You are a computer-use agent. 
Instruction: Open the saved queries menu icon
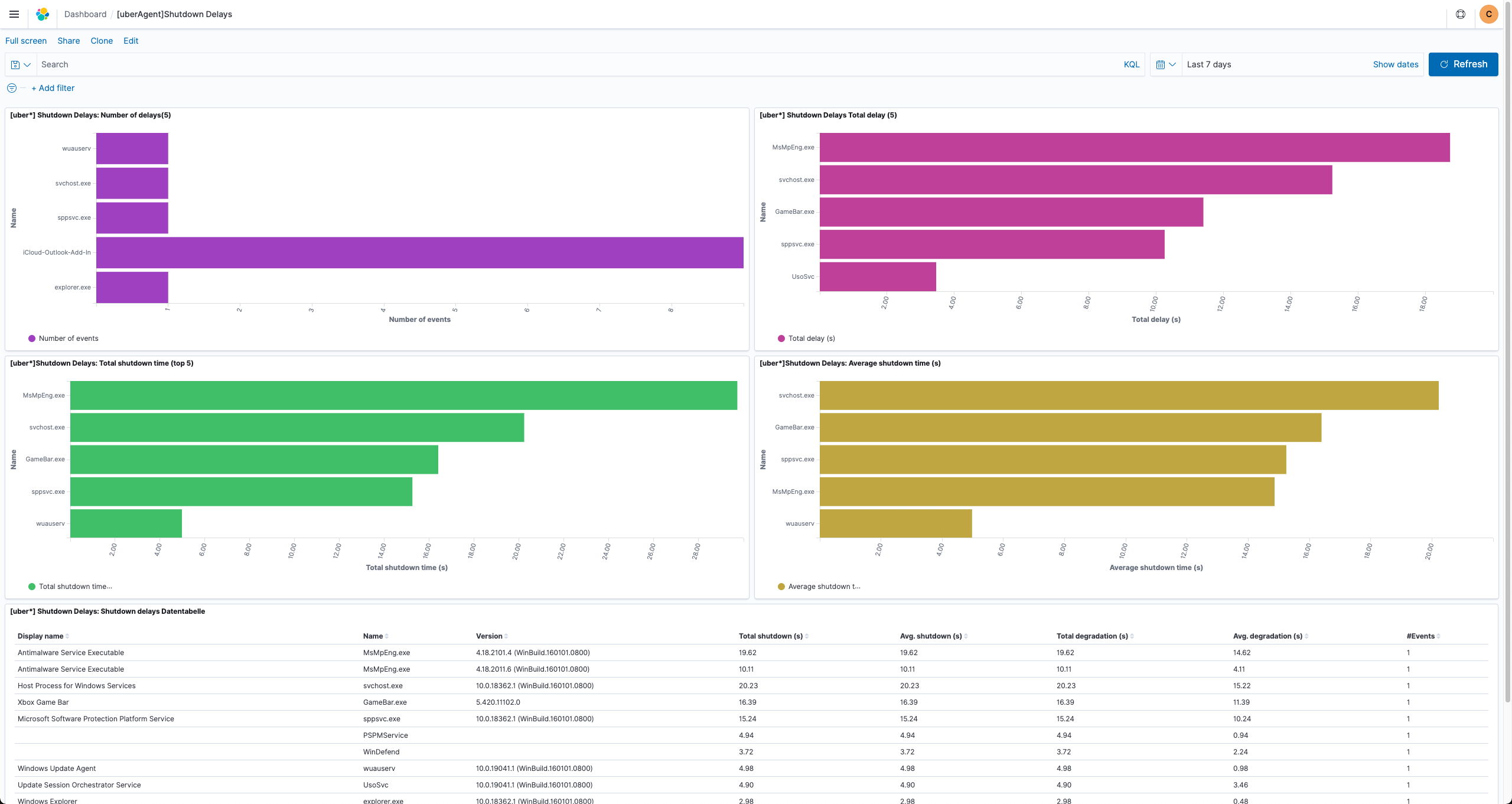21,64
